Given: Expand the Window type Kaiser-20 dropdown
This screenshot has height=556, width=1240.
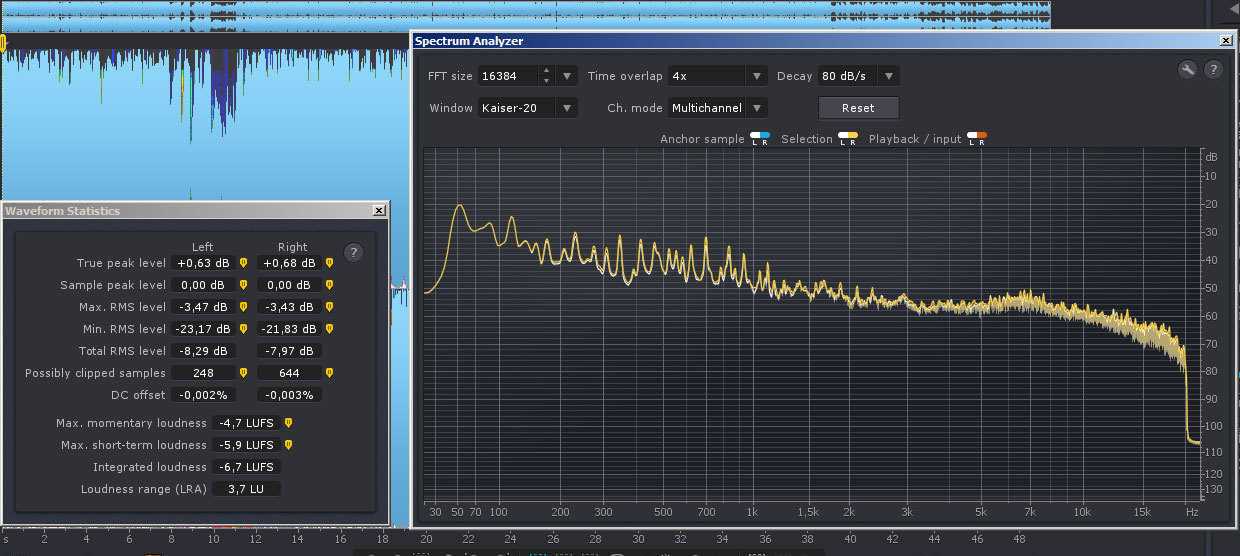Looking at the screenshot, I should (x=568, y=108).
